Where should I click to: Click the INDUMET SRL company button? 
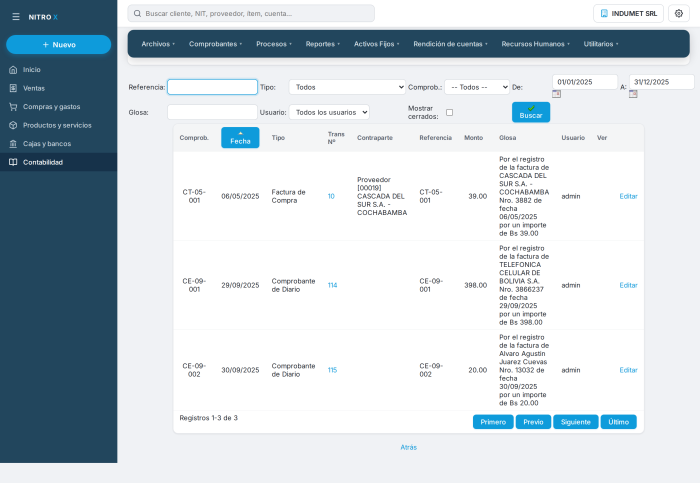[x=628, y=13]
